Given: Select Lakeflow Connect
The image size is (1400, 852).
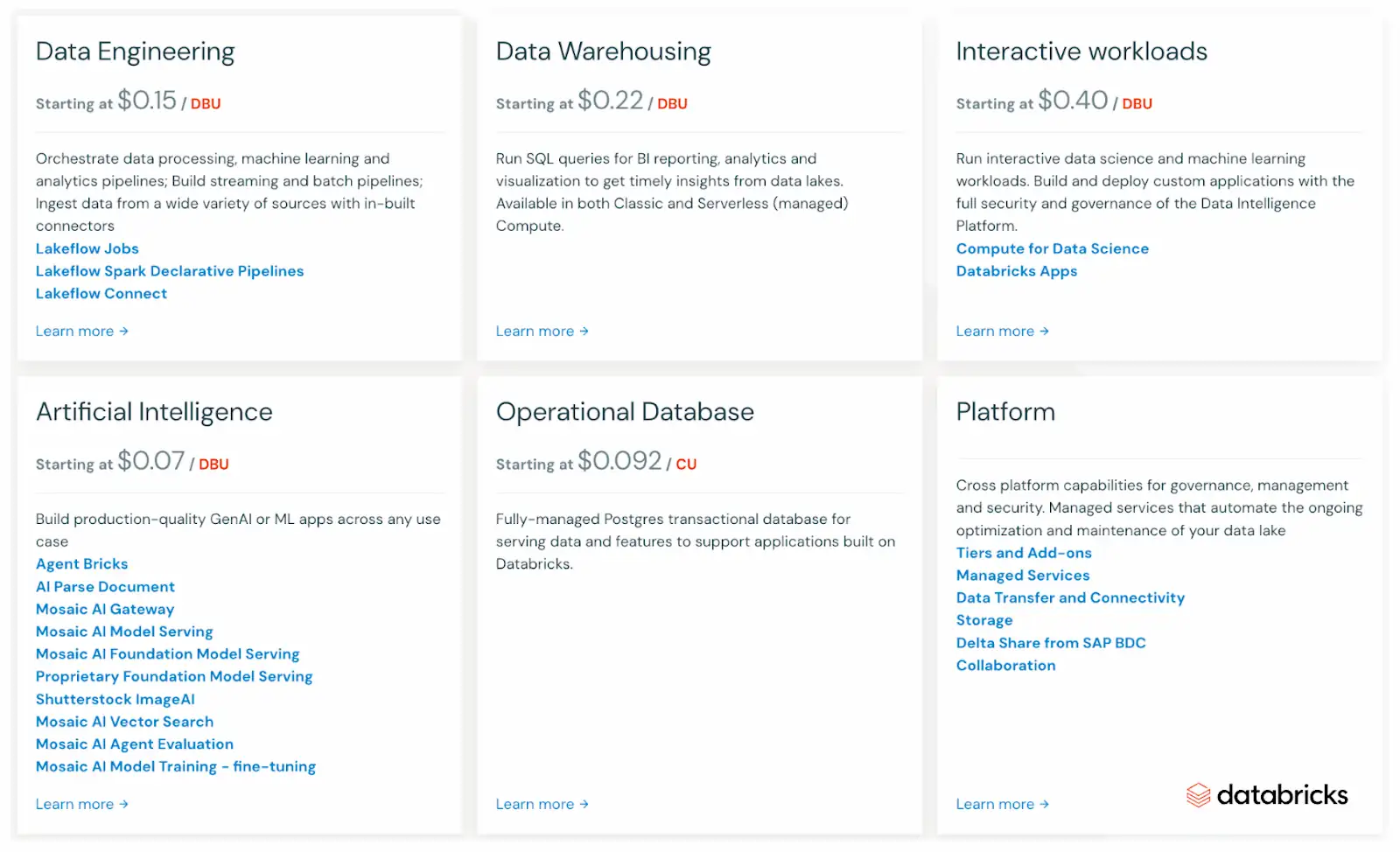Looking at the screenshot, I should 101,293.
